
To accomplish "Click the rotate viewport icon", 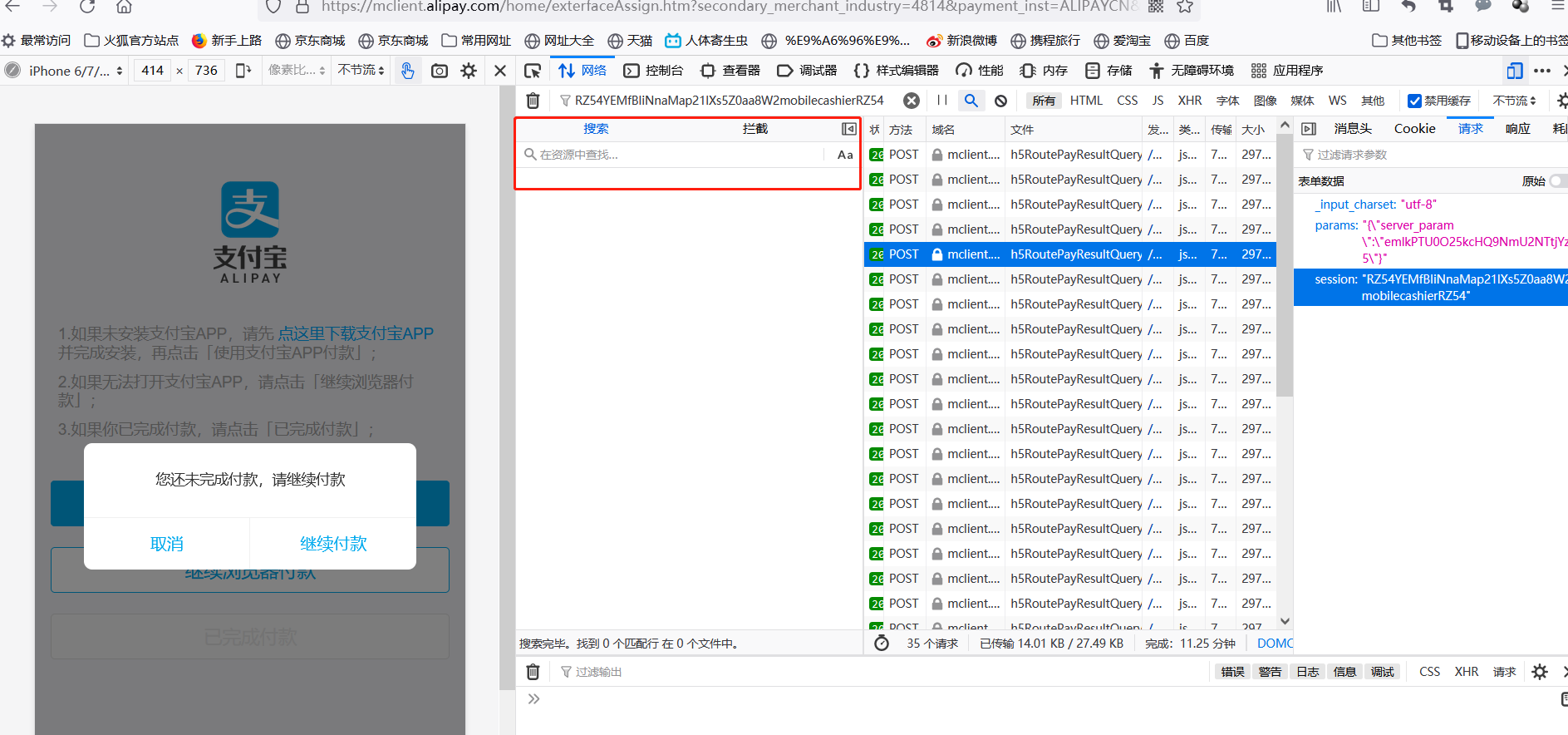I will (x=243, y=71).
